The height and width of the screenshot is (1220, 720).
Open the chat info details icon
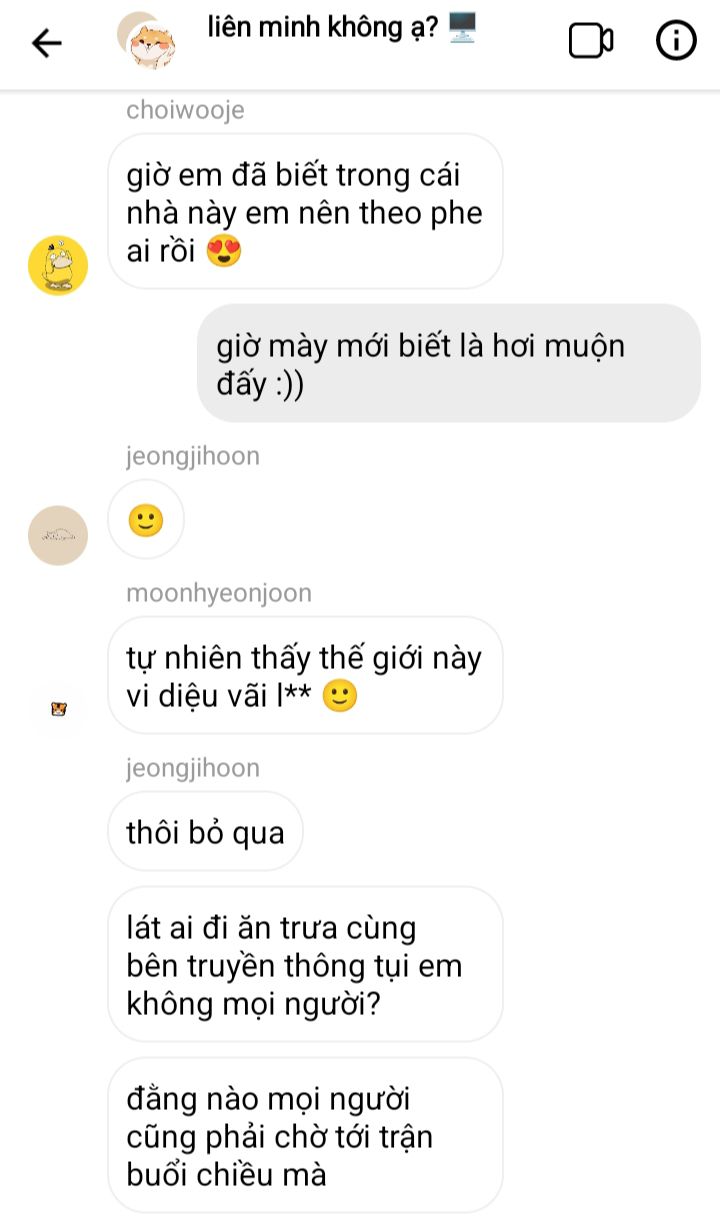(x=676, y=41)
